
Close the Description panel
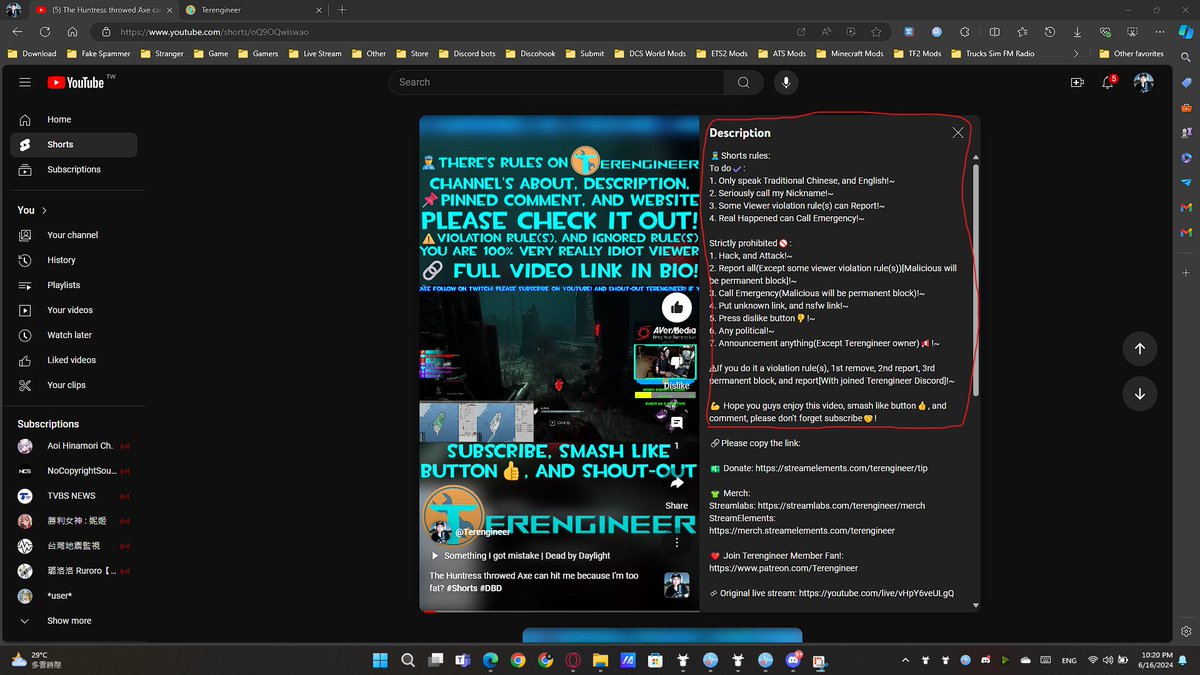pos(958,132)
